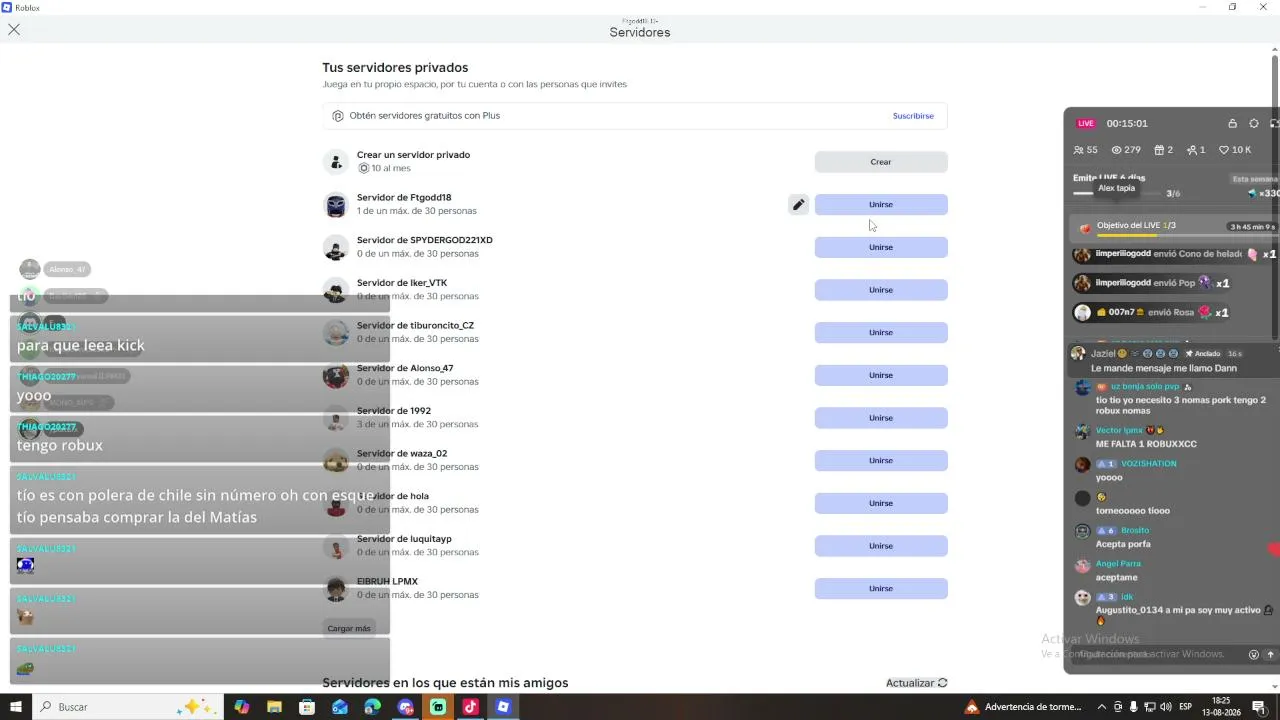Join Servidor de Alonso_47

[x=881, y=375]
